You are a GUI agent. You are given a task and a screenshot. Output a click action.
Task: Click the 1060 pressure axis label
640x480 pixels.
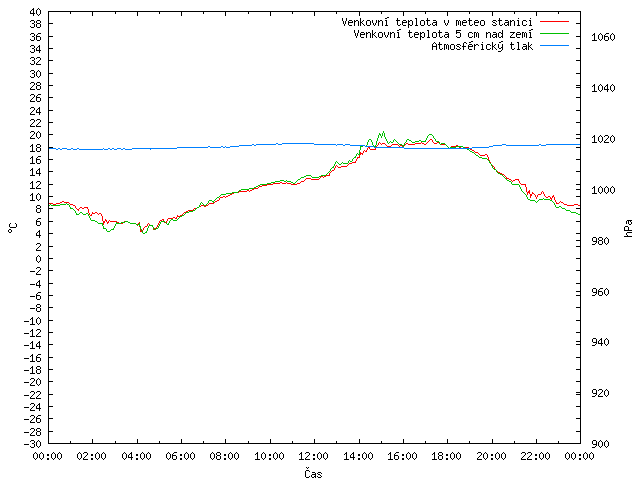point(603,37)
